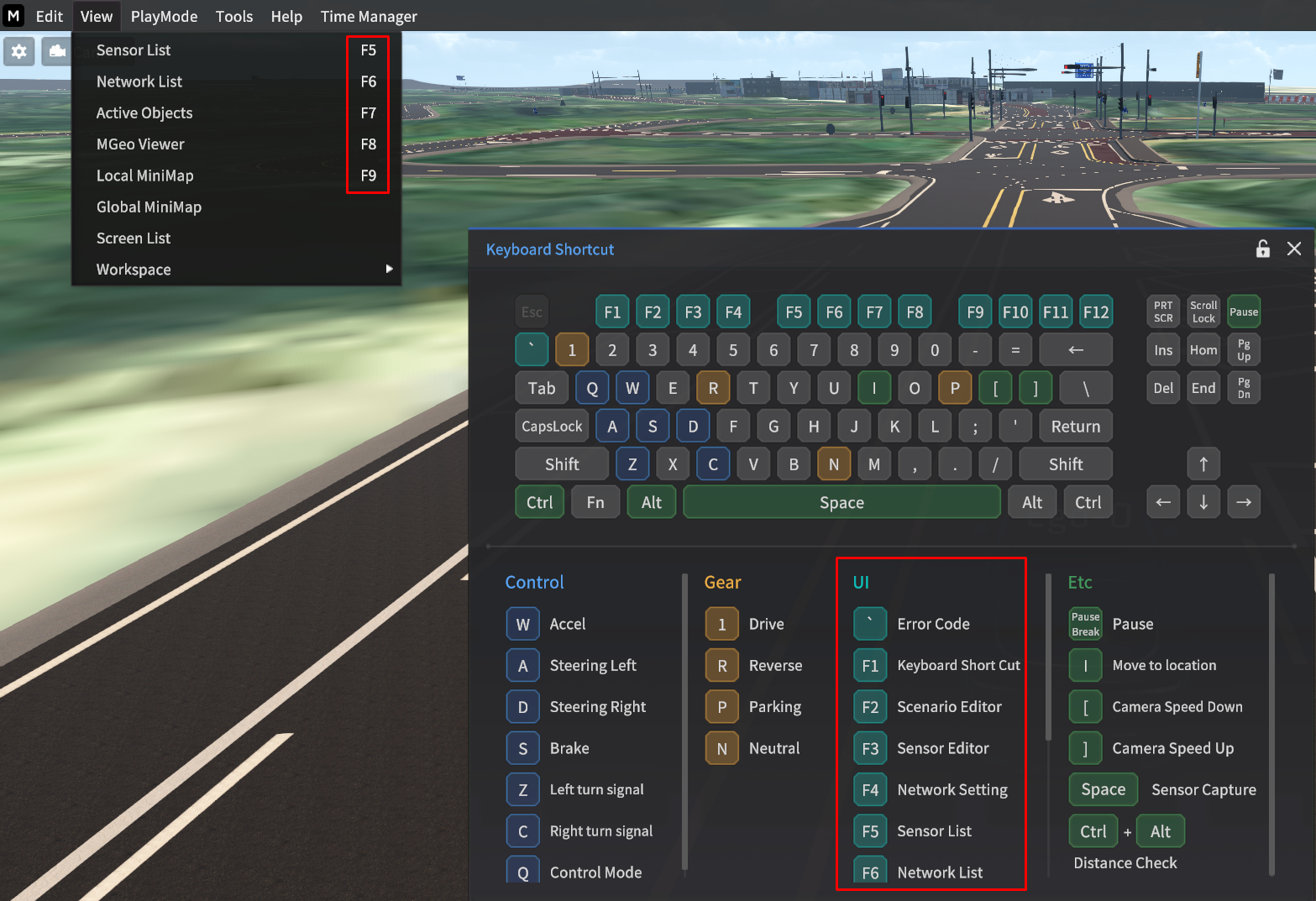Select the camera capture icon in toolbar
Viewport: 1316px width, 901px height.
point(56,51)
